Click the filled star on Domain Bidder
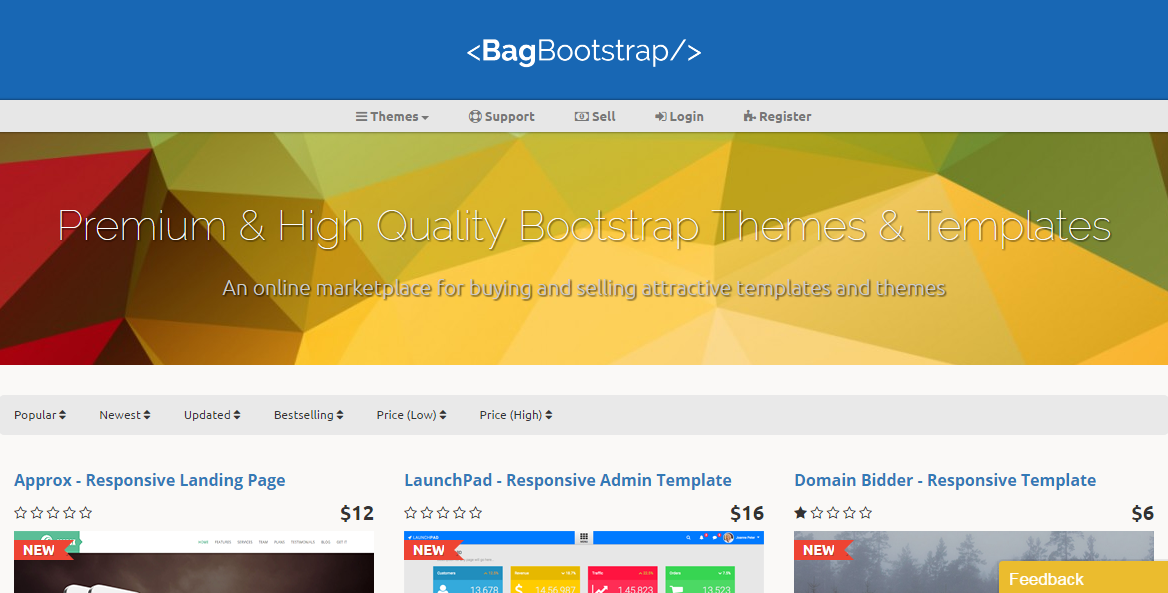This screenshot has height=593, width=1168. (801, 513)
